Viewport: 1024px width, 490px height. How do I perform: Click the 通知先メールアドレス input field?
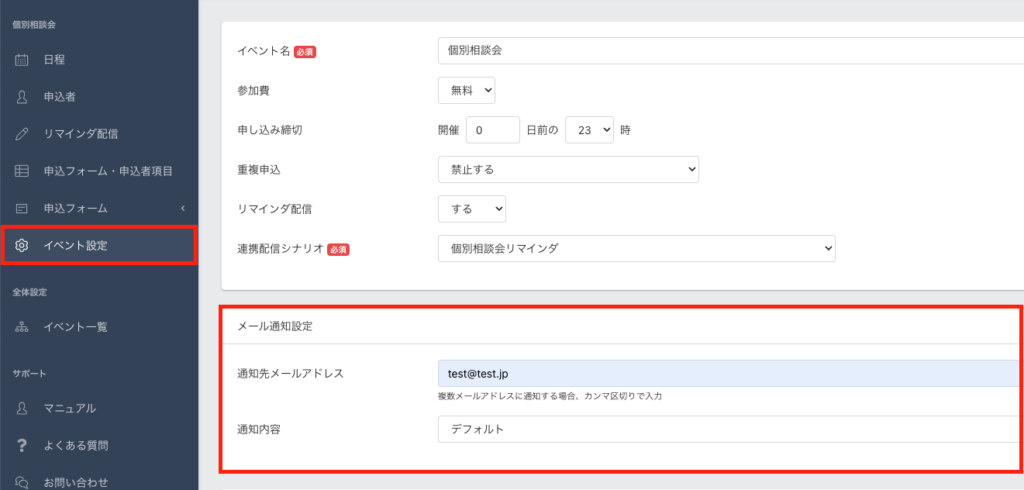coord(731,373)
